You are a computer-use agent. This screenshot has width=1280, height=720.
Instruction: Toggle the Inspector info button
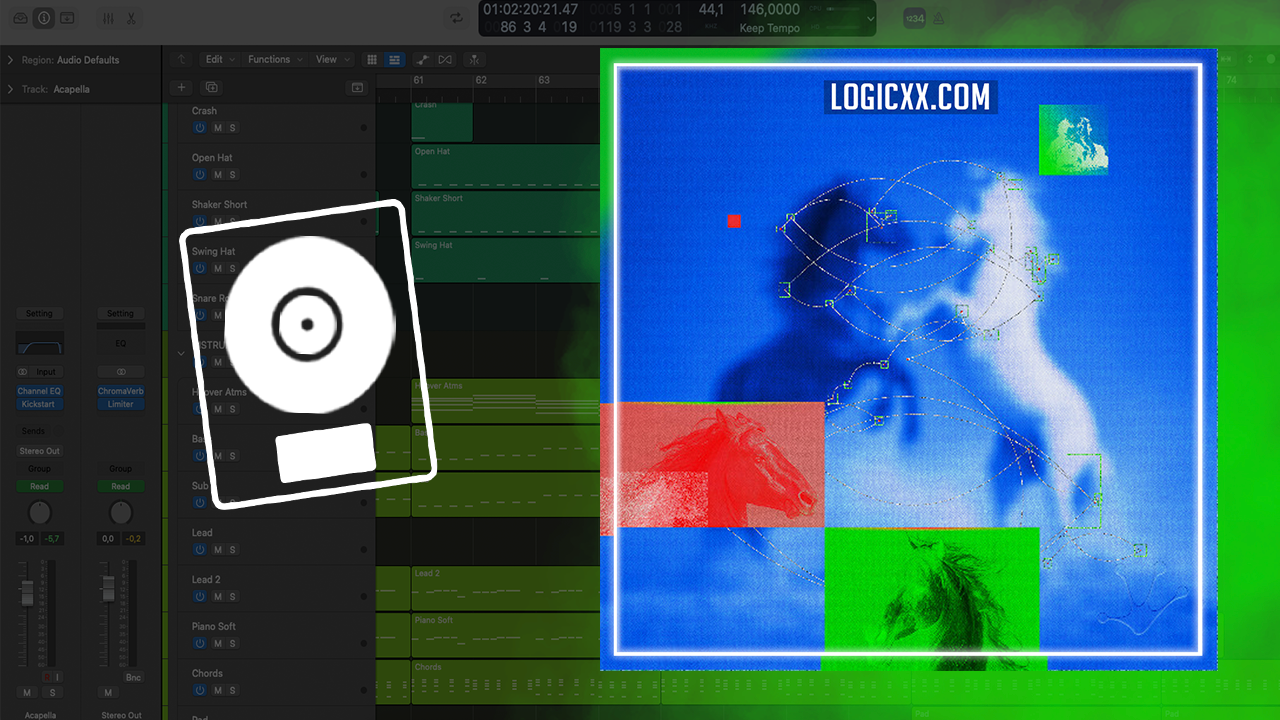44,18
